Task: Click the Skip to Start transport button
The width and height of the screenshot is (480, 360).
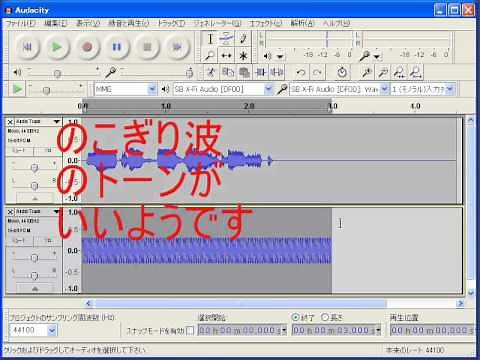Action: (x=27, y=47)
